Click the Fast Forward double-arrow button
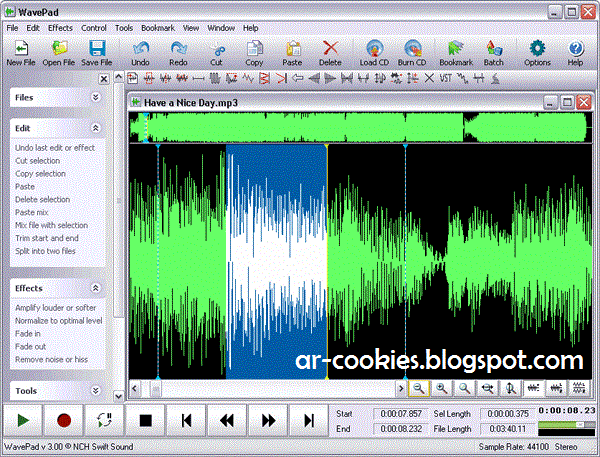600x457 pixels. [268, 420]
